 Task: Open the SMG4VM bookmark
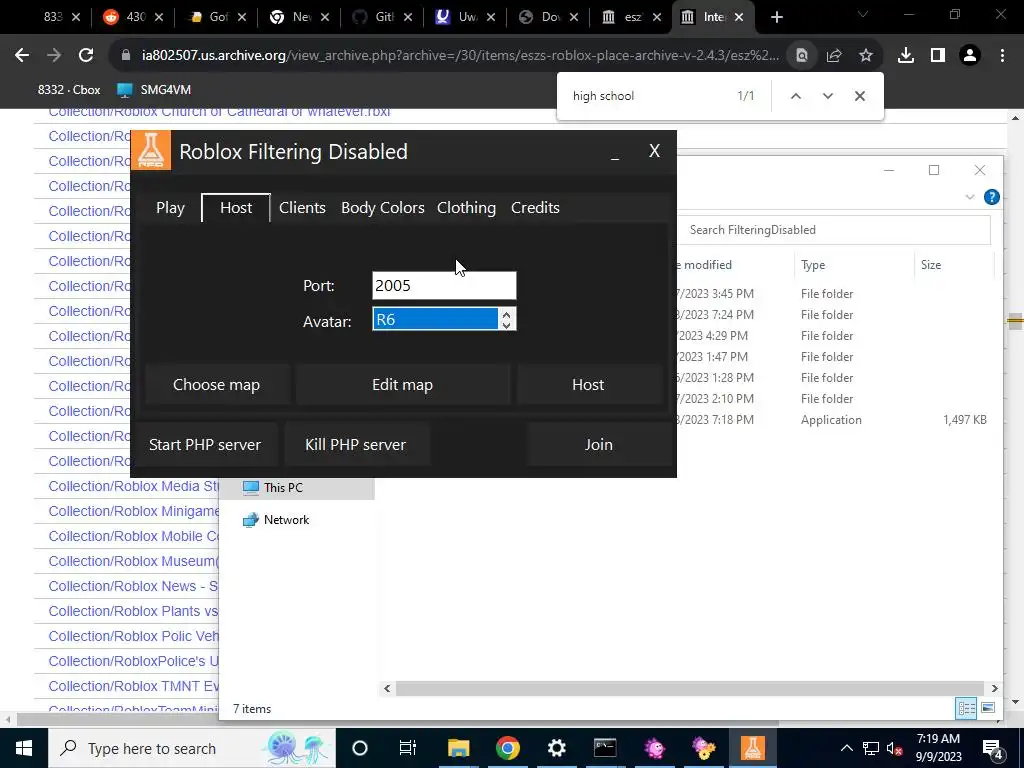click(154, 90)
